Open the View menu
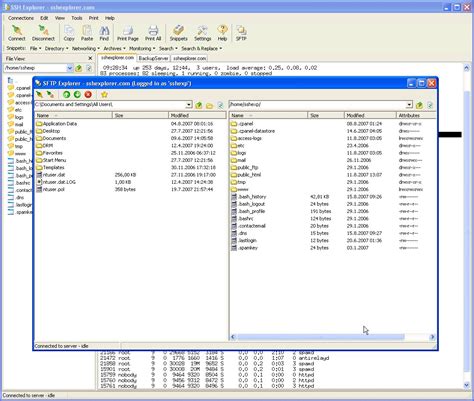Image resolution: width=474 pixels, height=401 pixels. click(60, 18)
